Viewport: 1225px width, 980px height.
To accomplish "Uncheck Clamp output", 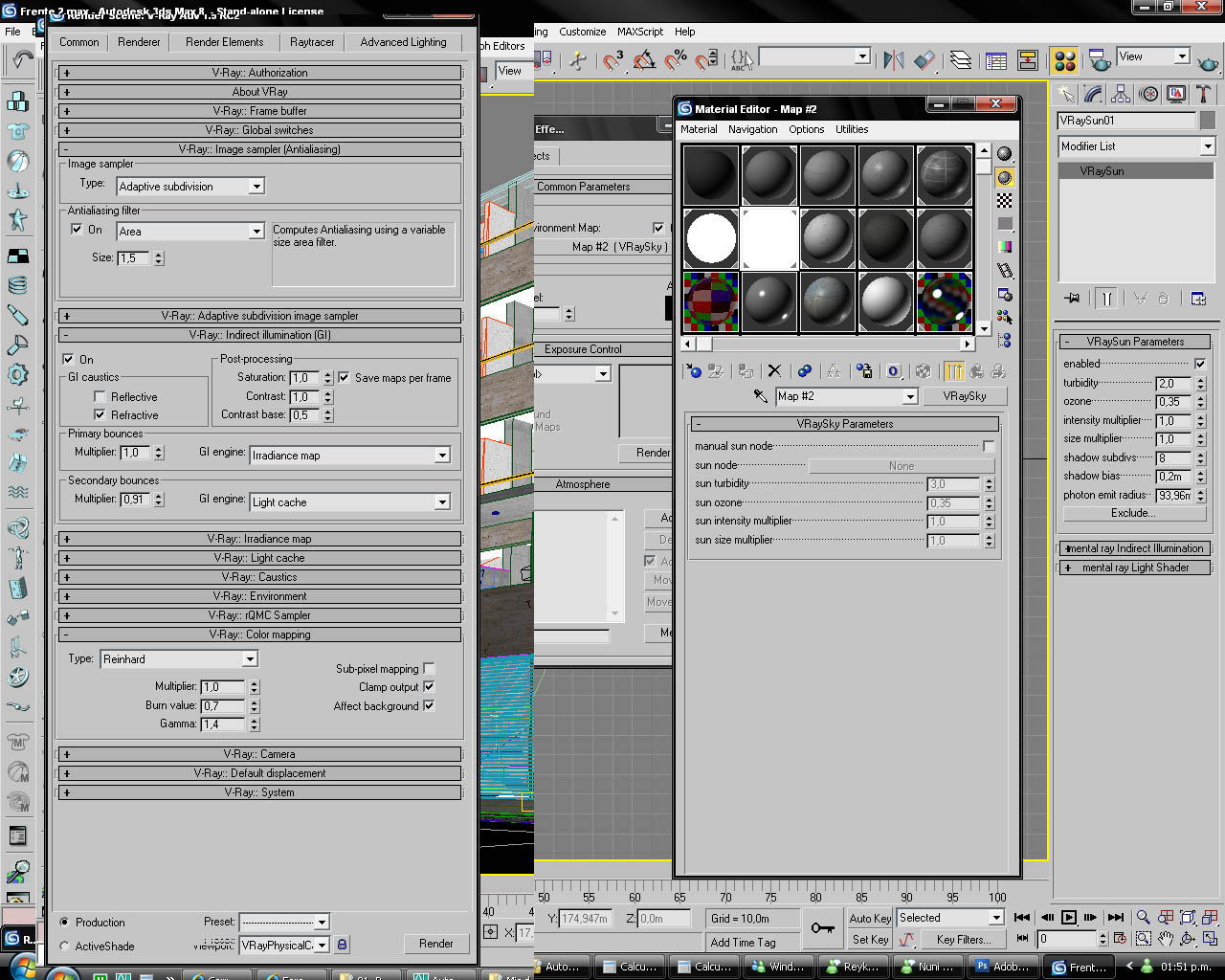I will click(x=429, y=686).
